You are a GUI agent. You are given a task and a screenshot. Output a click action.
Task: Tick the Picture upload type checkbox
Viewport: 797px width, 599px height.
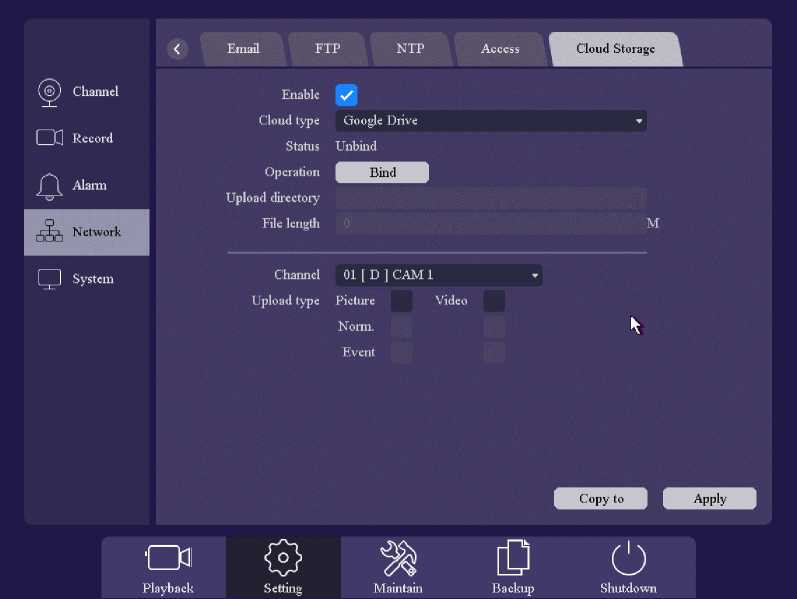(401, 301)
